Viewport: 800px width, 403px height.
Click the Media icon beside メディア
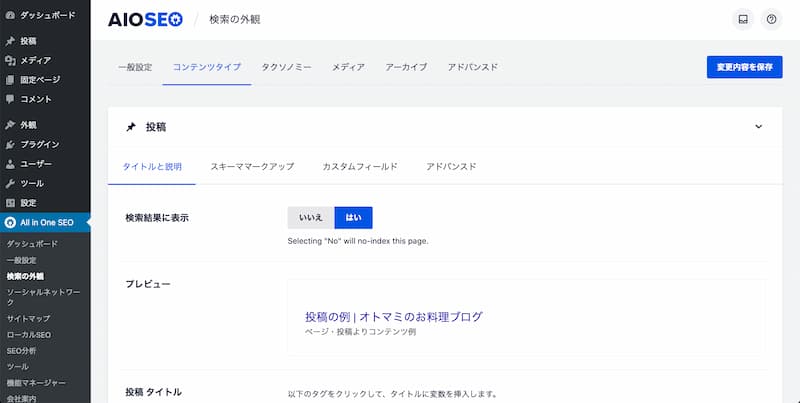pyautogui.click(x=10, y=61)
